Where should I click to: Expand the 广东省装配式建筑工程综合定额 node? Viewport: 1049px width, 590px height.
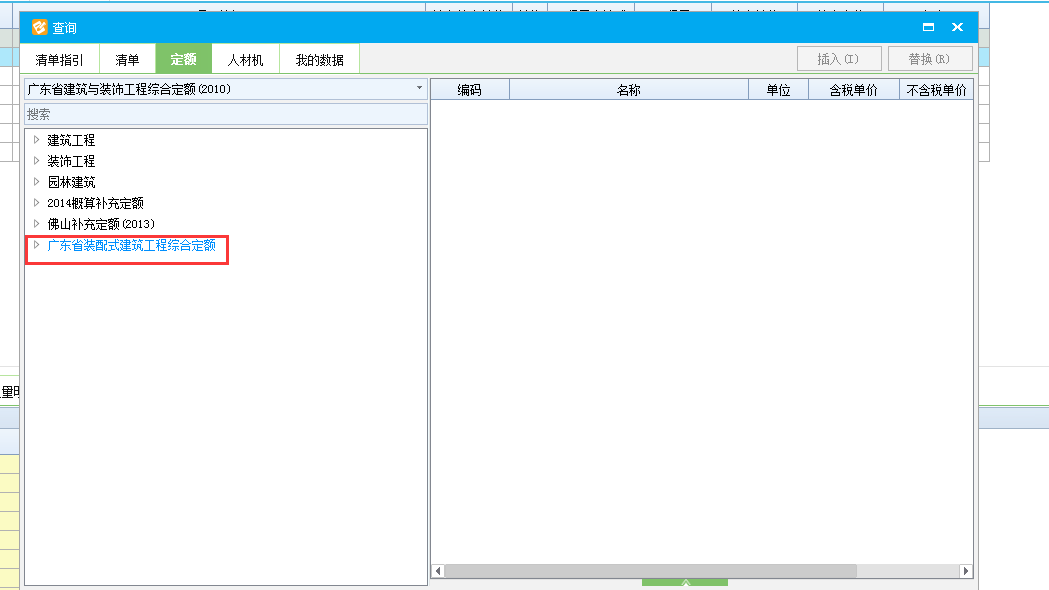point(36,245)
